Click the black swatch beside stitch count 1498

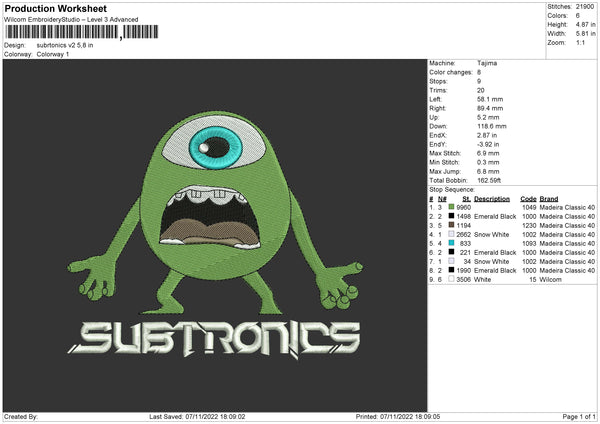pyautogui.click(x=452, y=216)
